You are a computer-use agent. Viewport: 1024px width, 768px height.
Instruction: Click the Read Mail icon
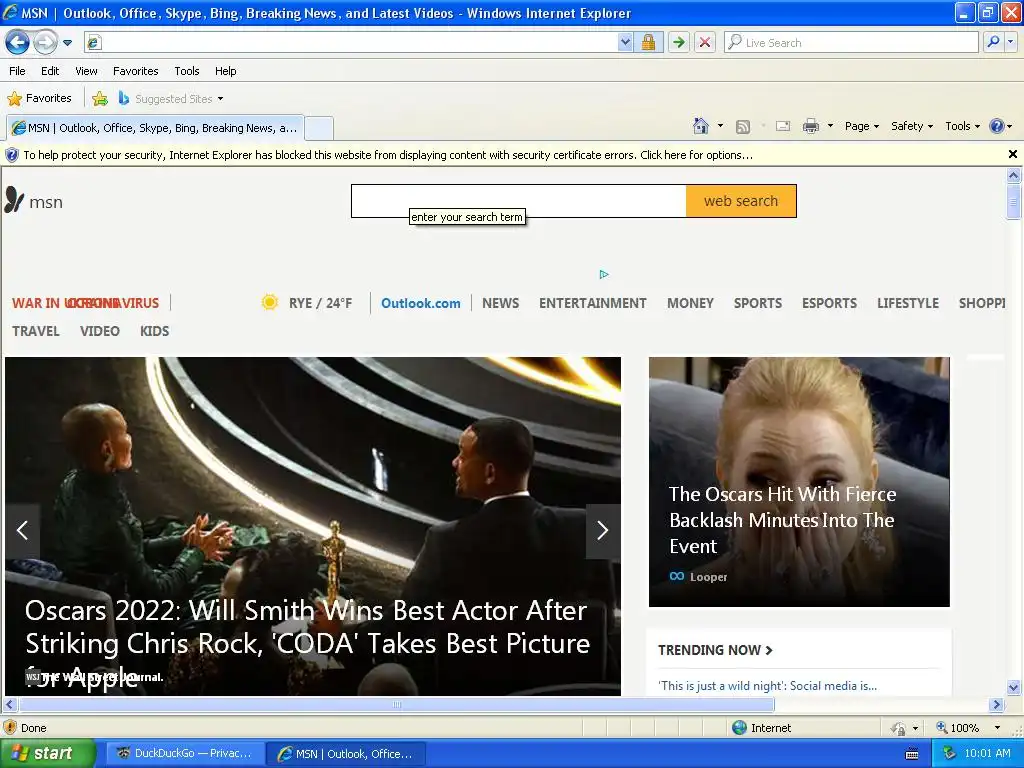[x=783, y=126]
